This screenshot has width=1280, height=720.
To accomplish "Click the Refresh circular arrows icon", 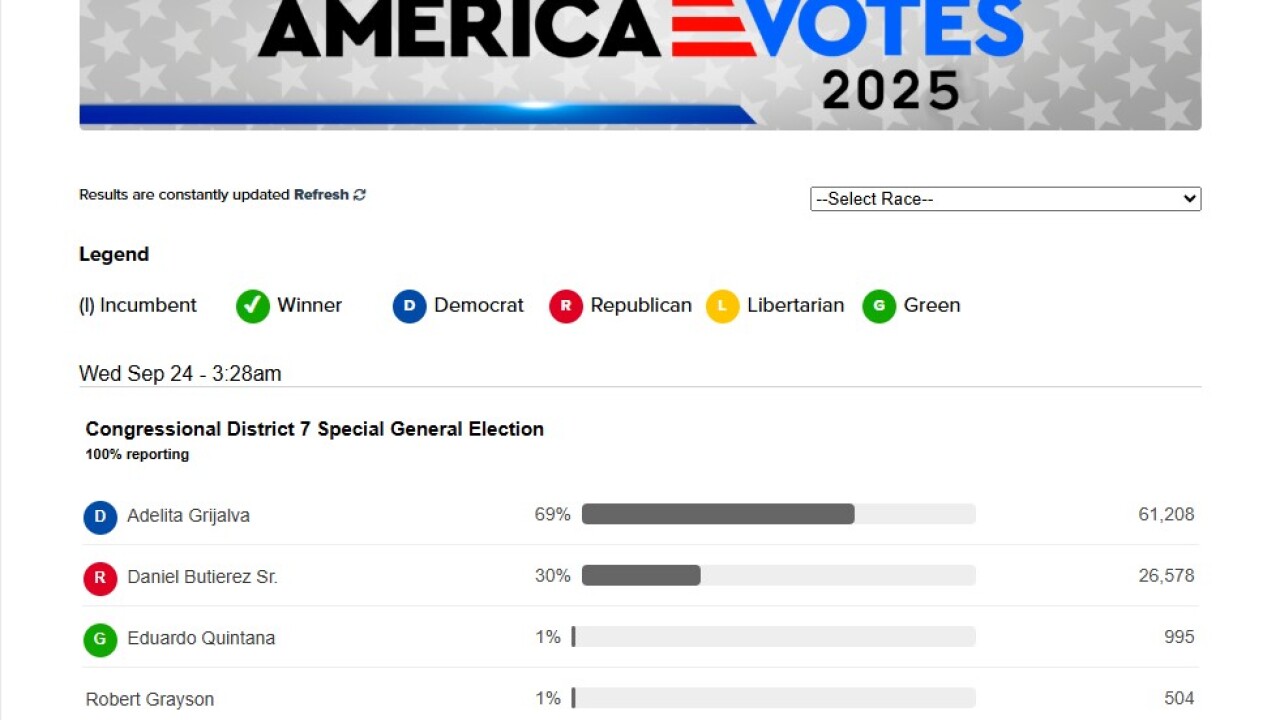I will tap(359, 194).
